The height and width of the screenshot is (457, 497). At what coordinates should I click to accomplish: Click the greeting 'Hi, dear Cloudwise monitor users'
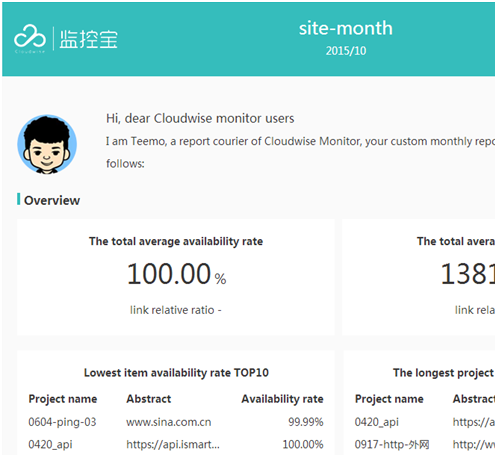click(x=200, y=119)
